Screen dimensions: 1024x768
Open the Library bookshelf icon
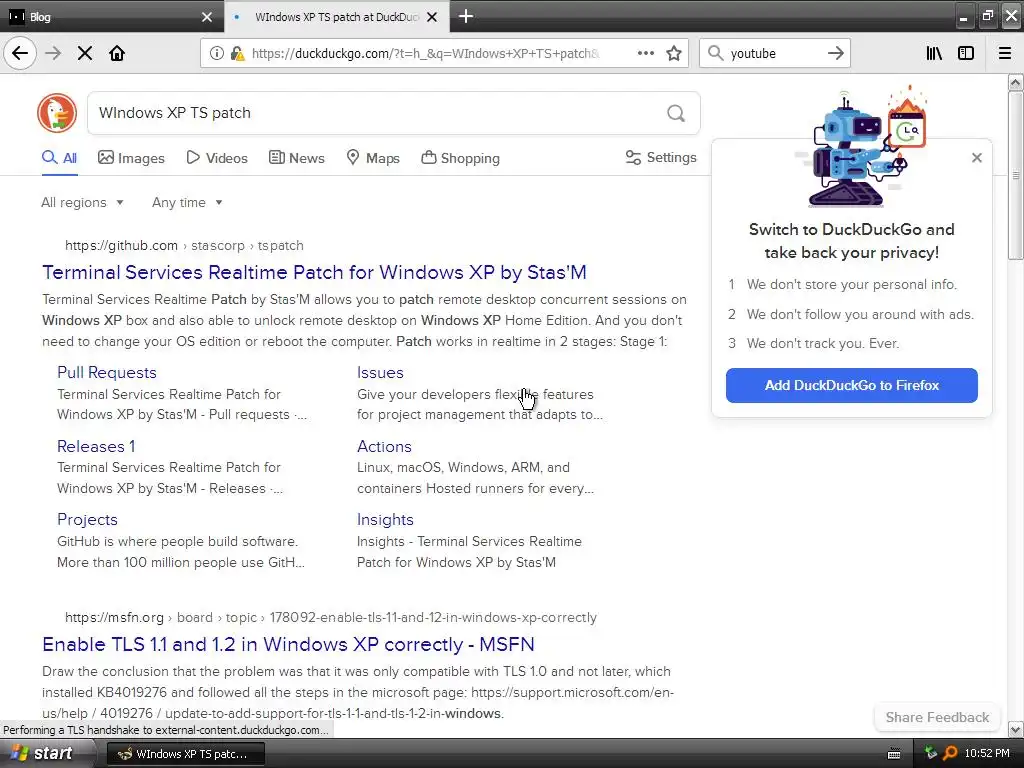click(x=934, y=53)
